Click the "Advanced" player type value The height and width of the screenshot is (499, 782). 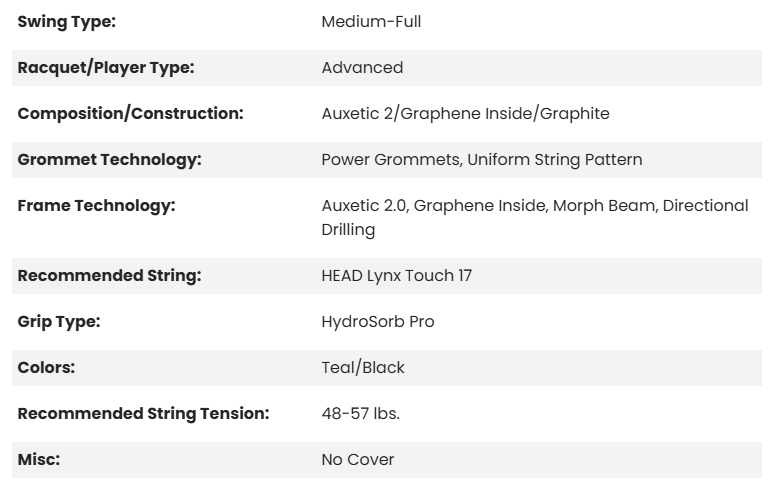[x=362, y=68]
